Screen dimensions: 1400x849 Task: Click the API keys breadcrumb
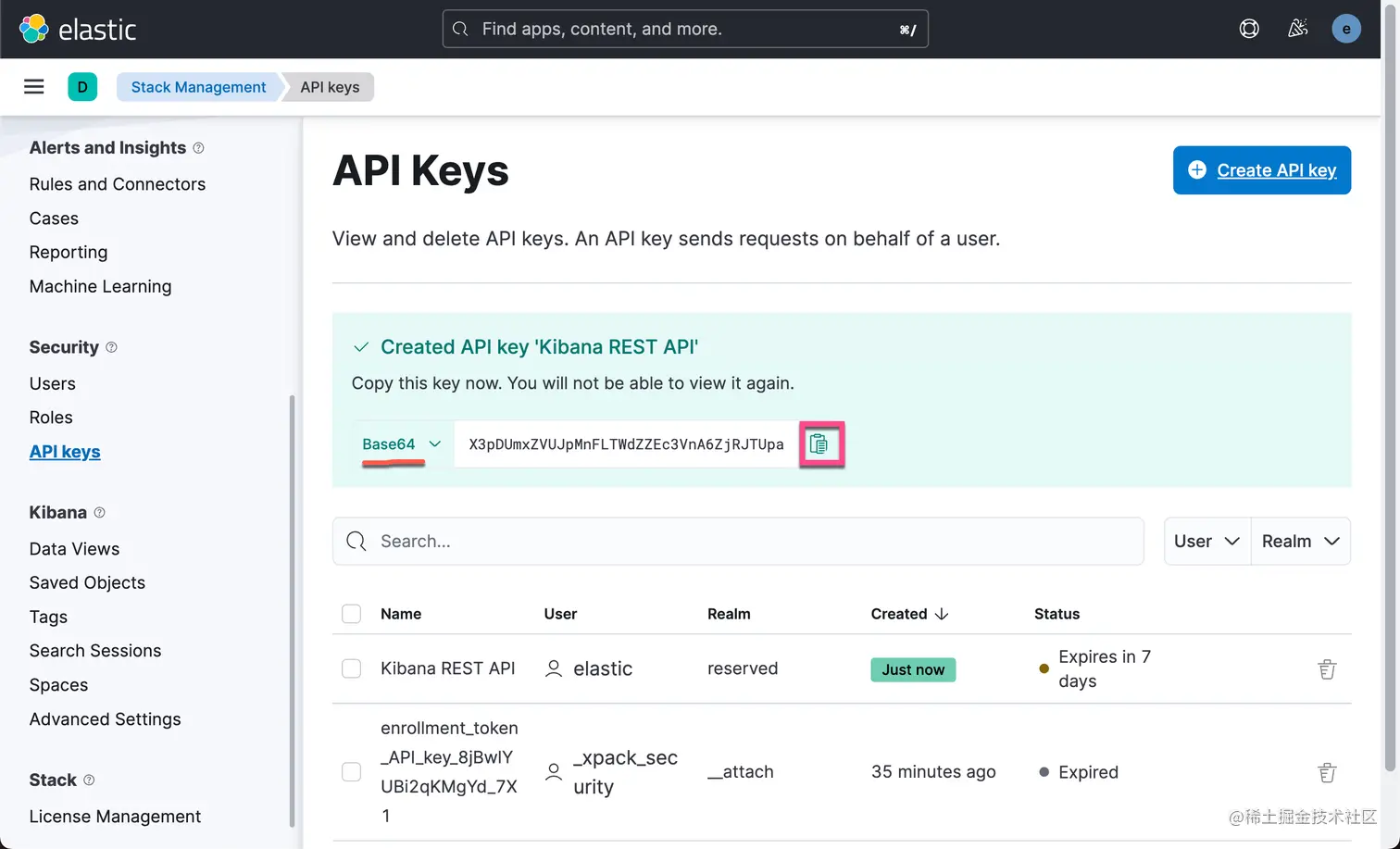[330, 86]
